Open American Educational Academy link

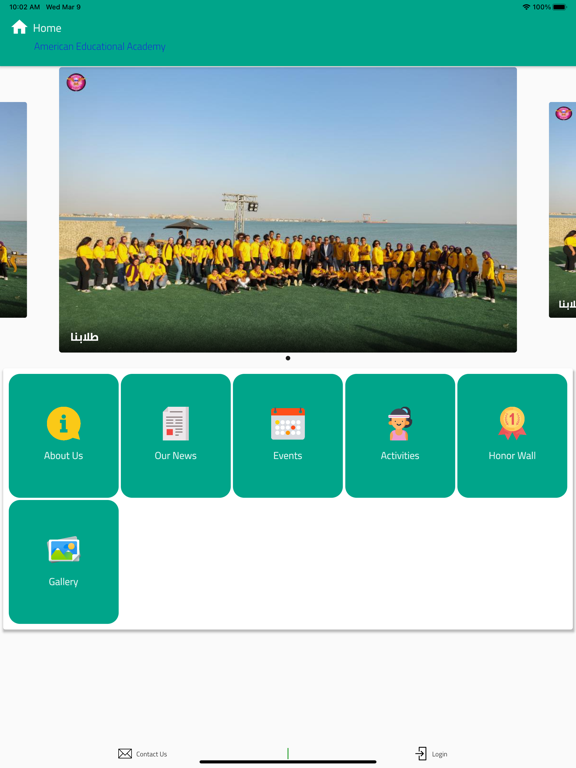(x=100, y=47)
